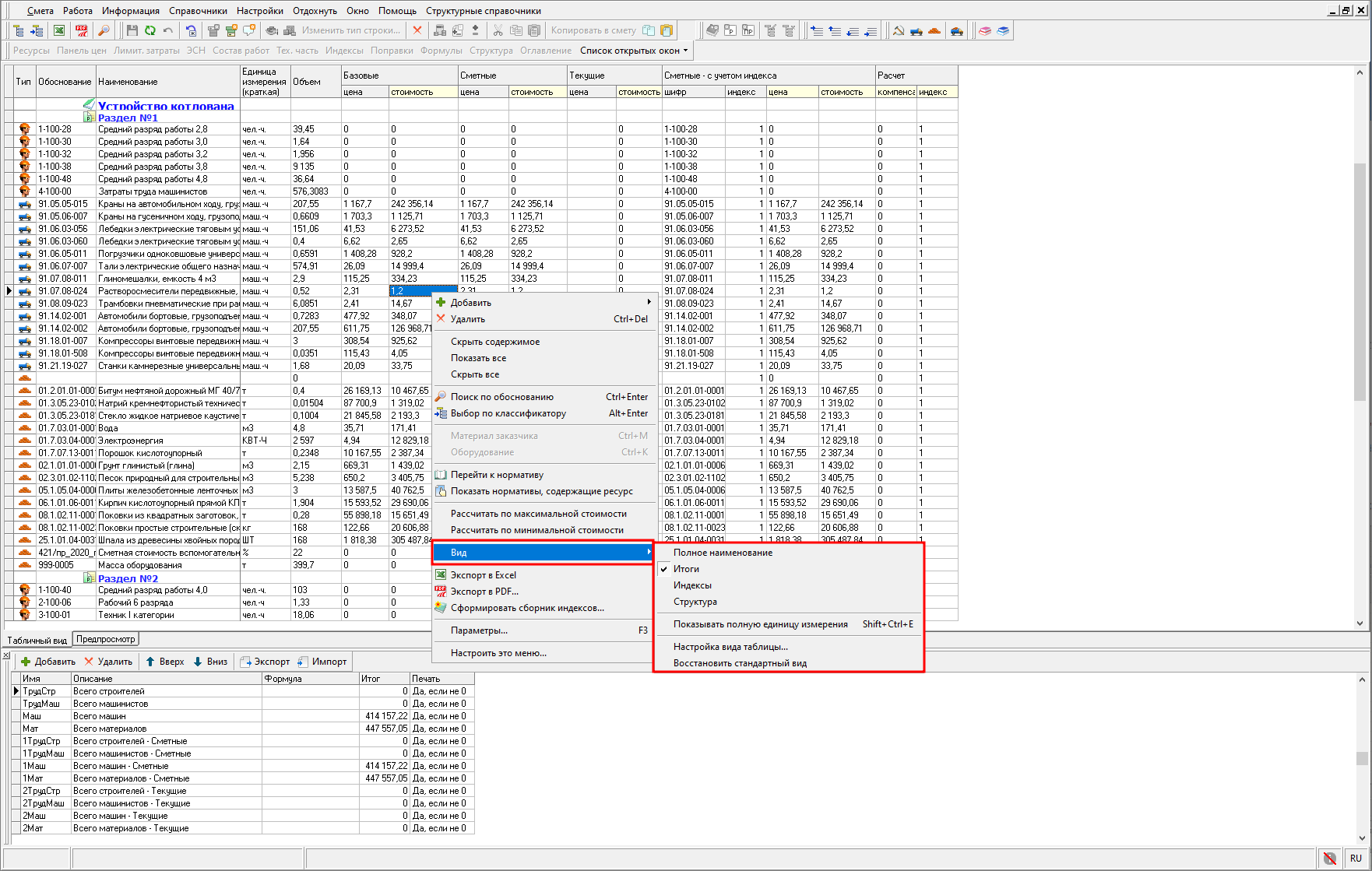This screenshot has width=1372, height=871.
Task: Click the floppy disk save icon
Action: pyautogui.click(x=132, y=30)
